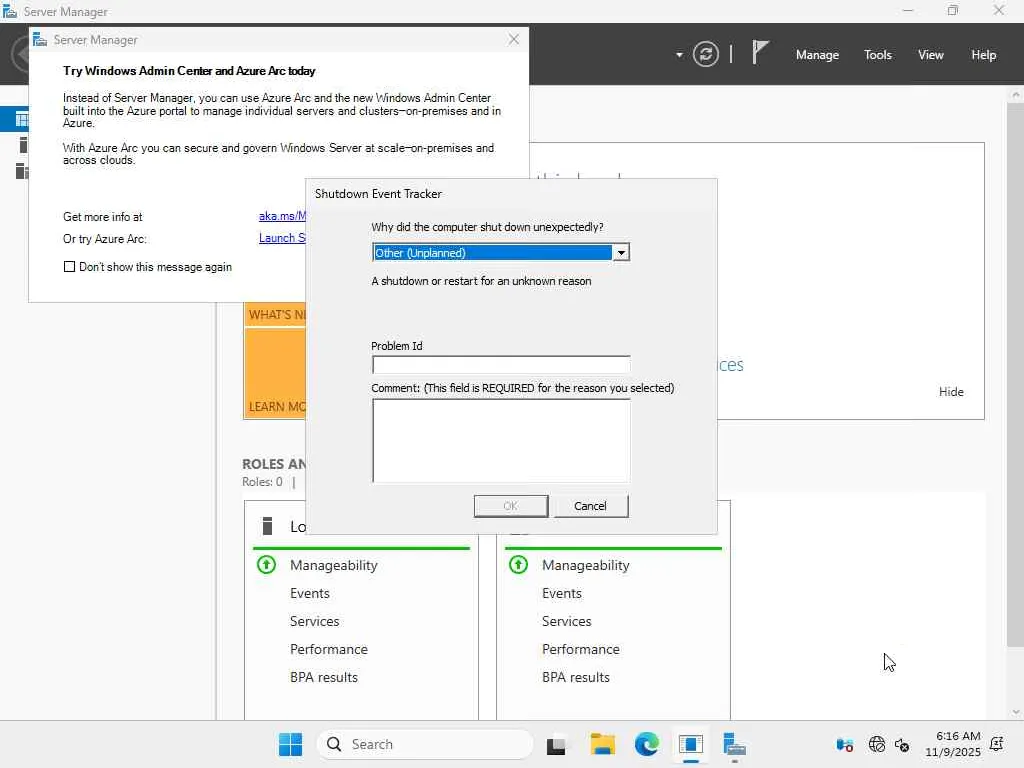Click the refresh icon in Server Manager header
Image resolution: width=1024 pixels, height=768 pixels.
pos(705,54)
